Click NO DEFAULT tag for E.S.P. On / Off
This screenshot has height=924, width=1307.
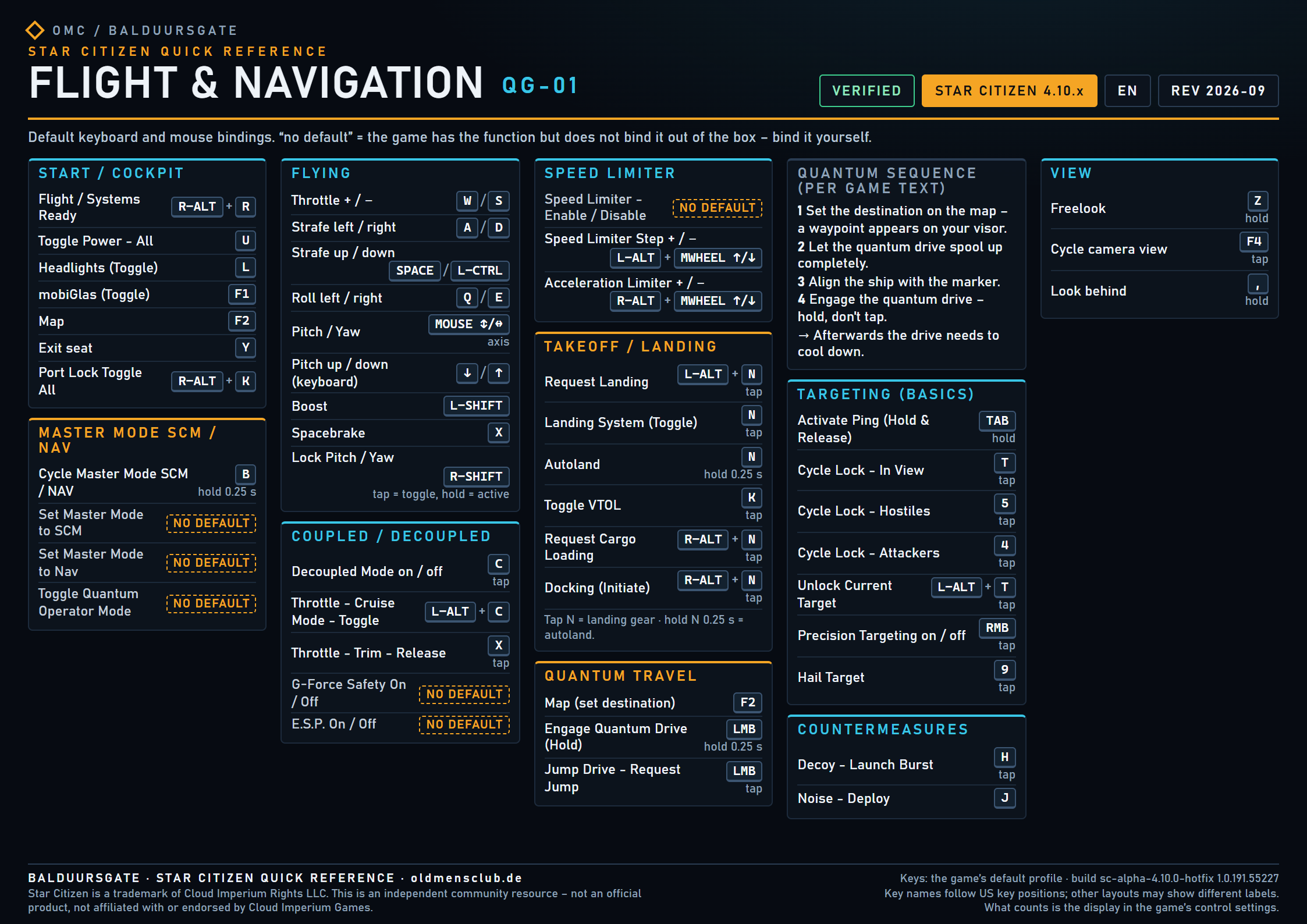pyautogui.click(x=464, y=724)
